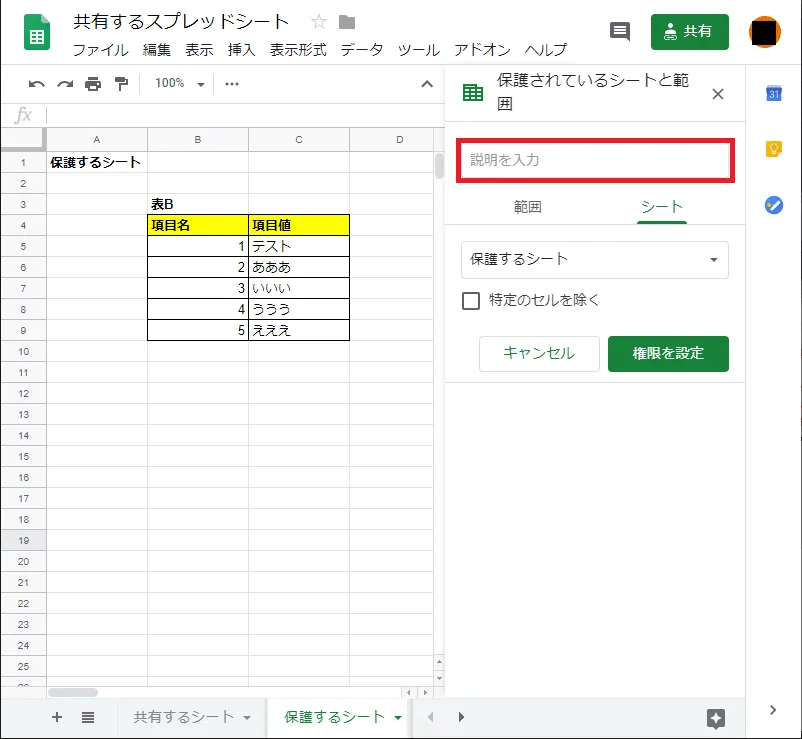Open the アドオン menu
Screen dimensions: 802x739
pos(482,50)
